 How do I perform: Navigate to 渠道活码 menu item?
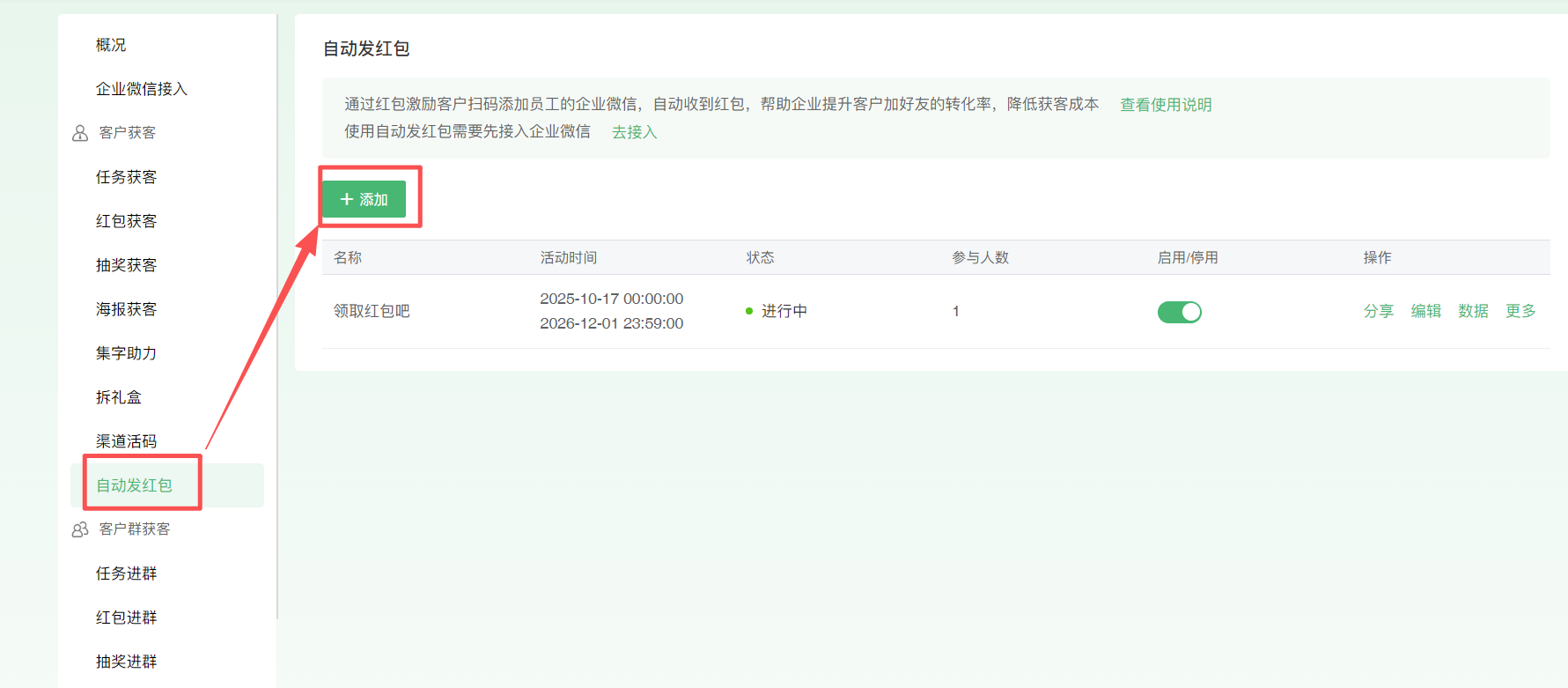(126, 441)
